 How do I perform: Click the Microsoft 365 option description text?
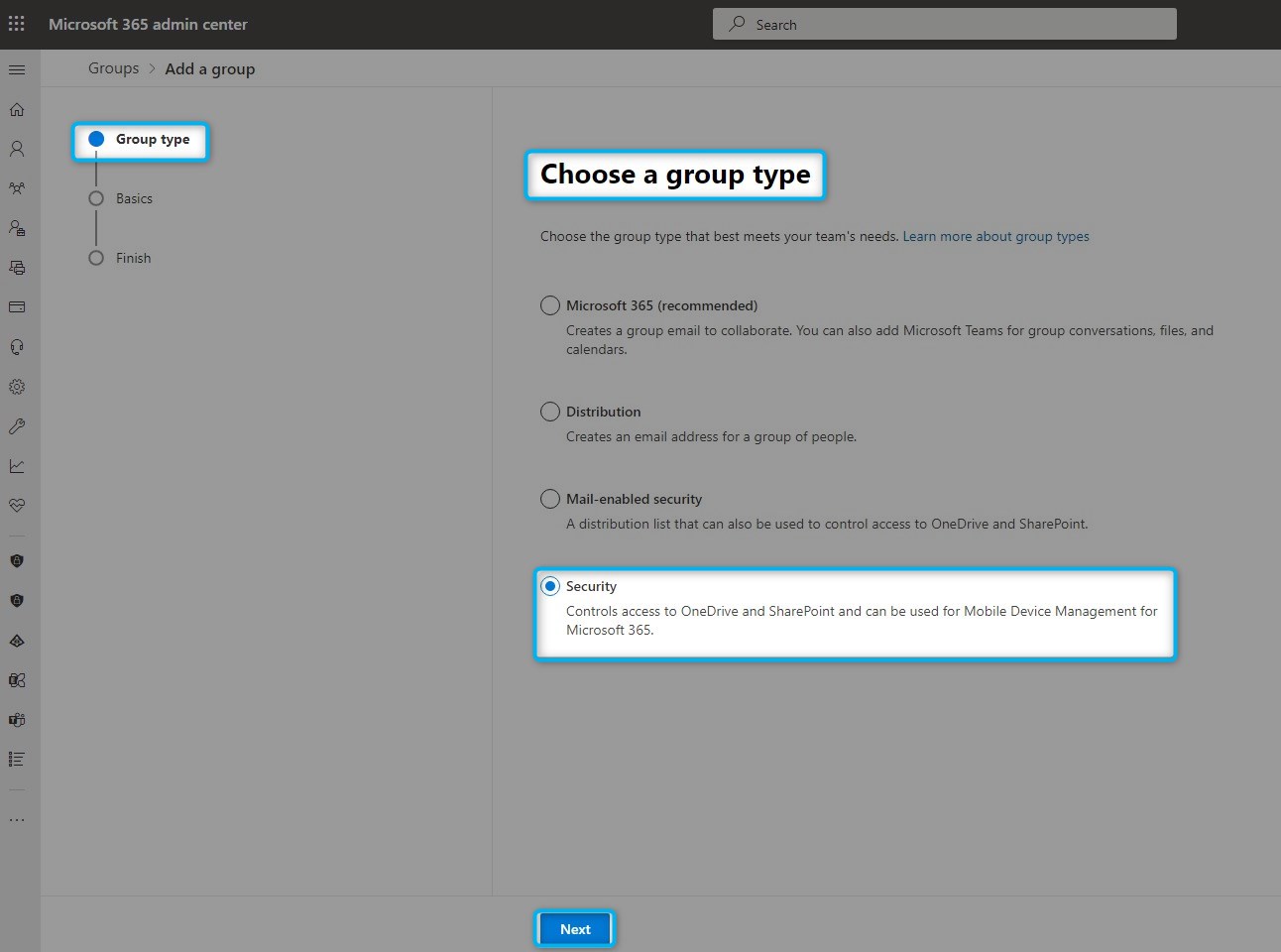pos(889,340)
